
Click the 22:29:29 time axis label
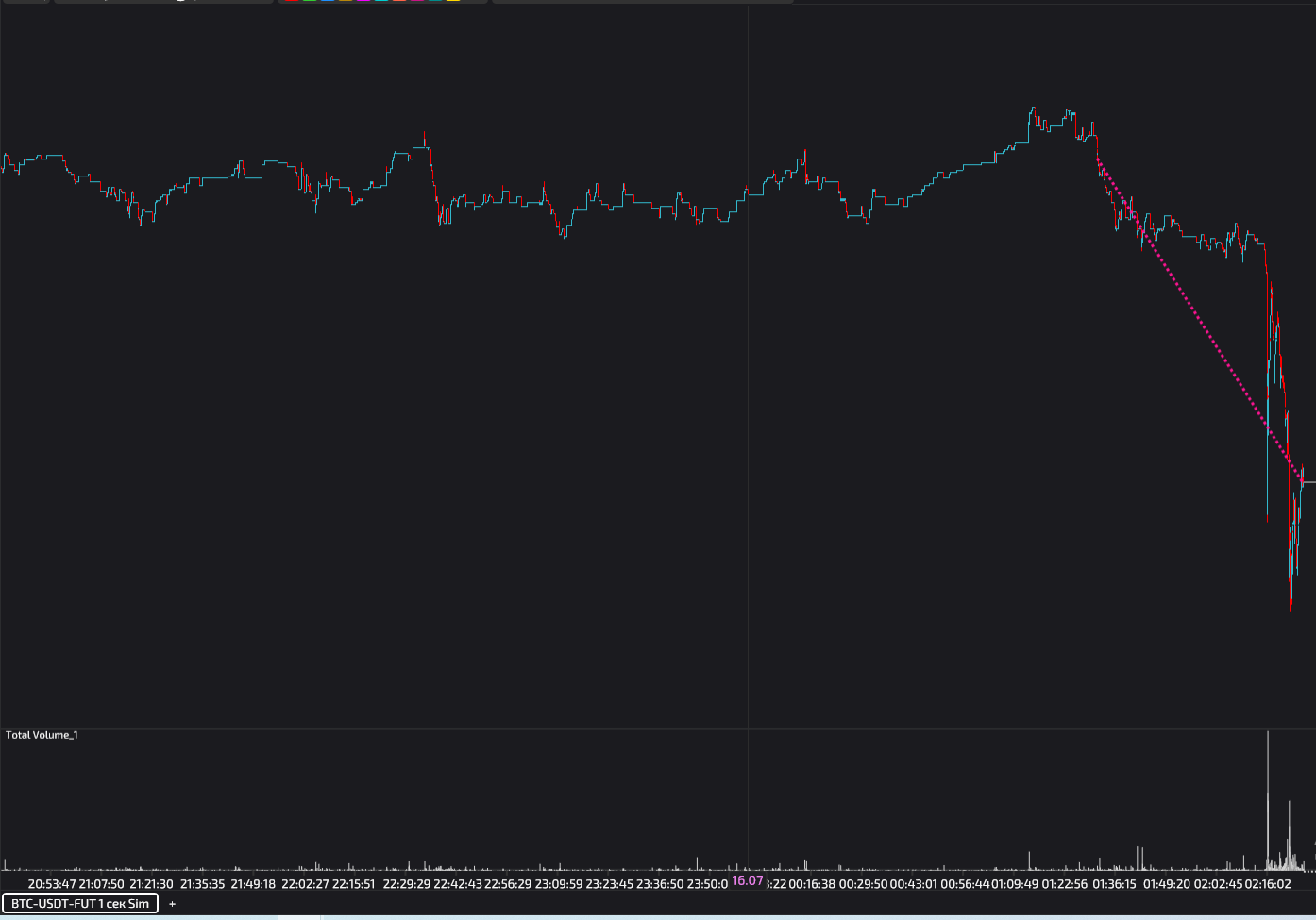[x=407, y=884]
